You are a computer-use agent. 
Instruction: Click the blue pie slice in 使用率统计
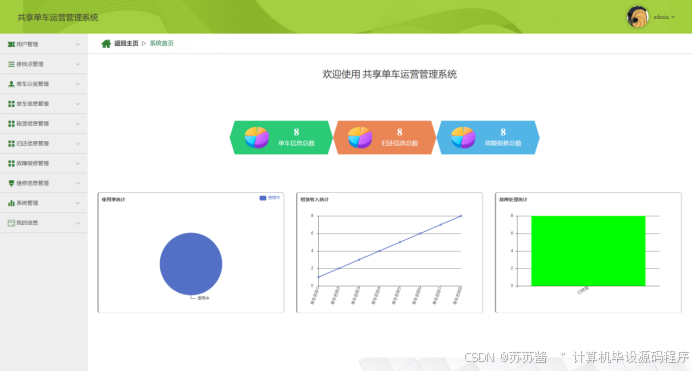[x=191, y=264]
